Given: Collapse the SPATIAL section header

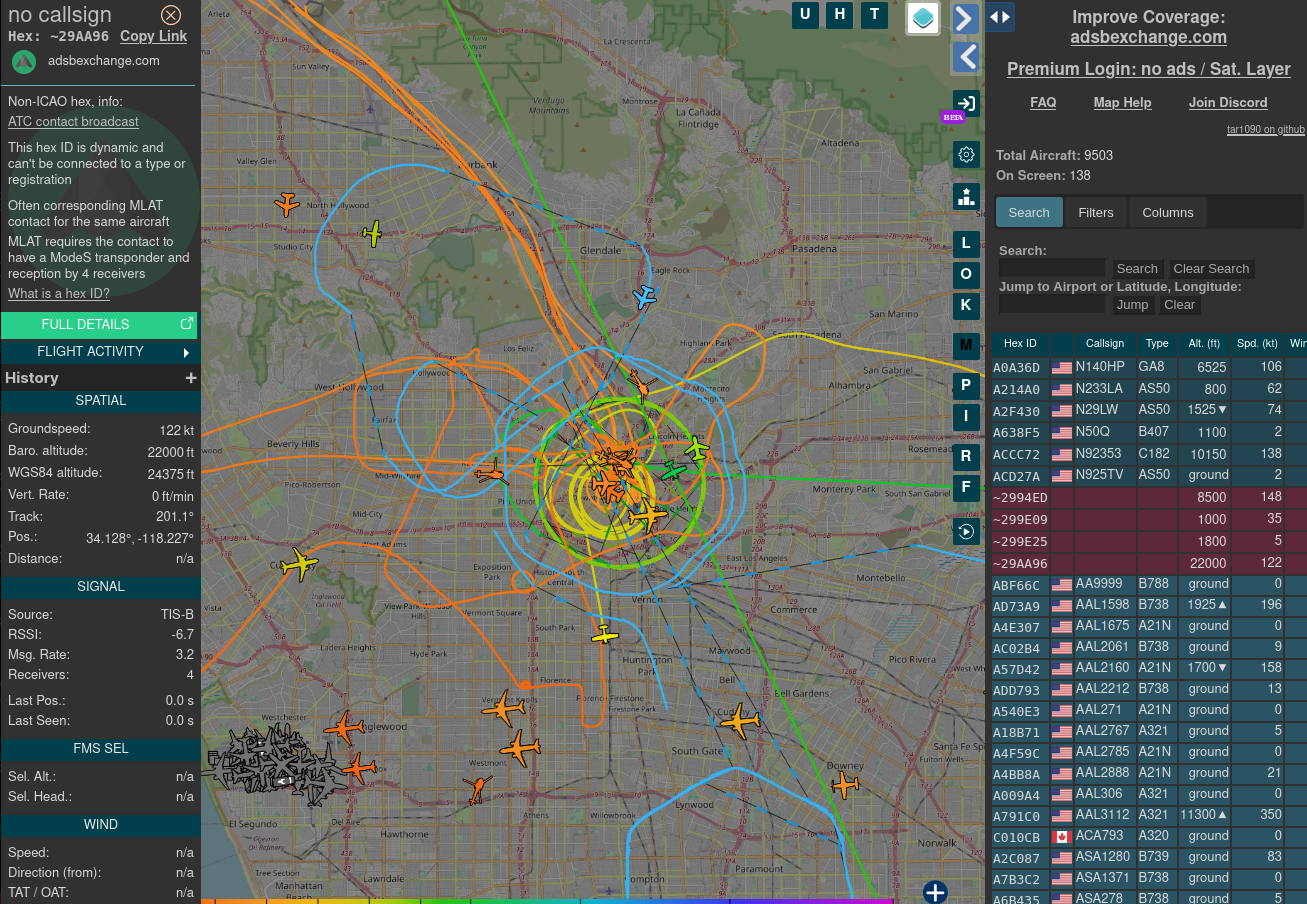Looking at the screenshot, I should point(100,401).
